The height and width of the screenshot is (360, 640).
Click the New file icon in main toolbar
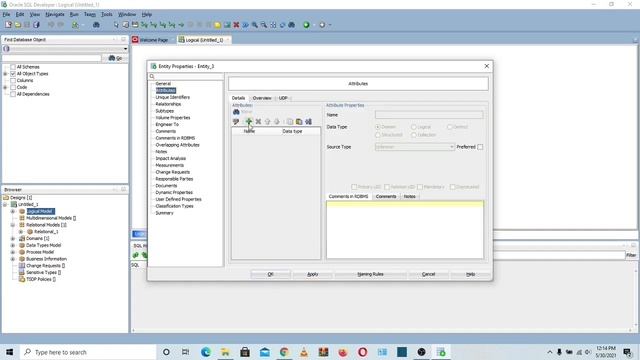click(x=8, y=25)
